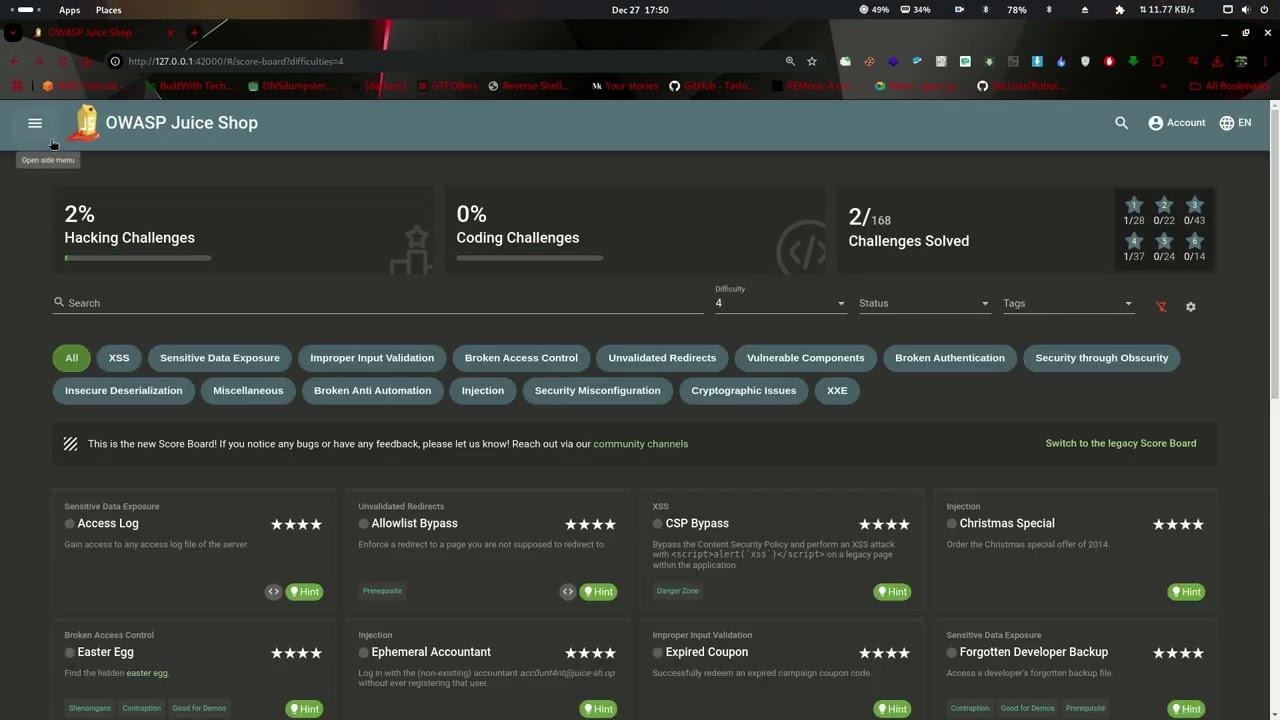Open the EN language selector
Image resolution: width=1280 pixels, height=720 pixels.
click(1235, 123)
